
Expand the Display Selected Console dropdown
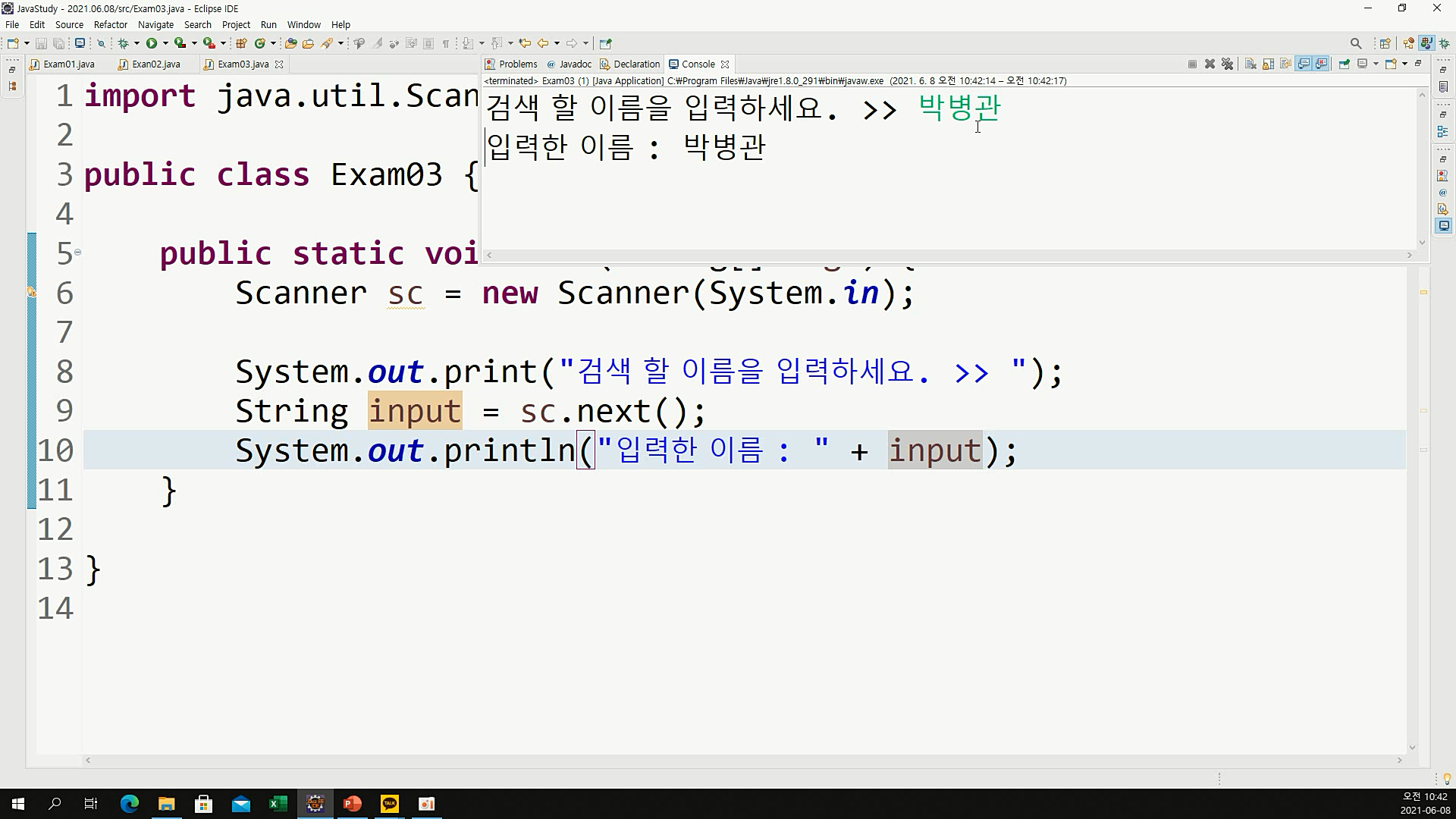click(1376, 64)
